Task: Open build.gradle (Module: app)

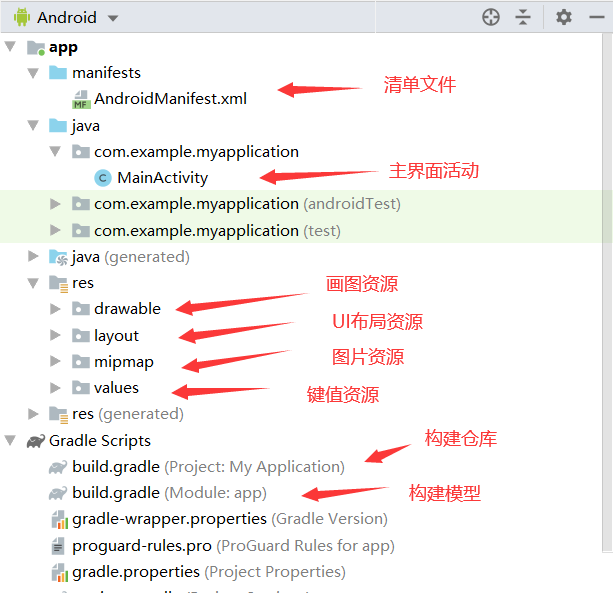Action: point(169,493)
